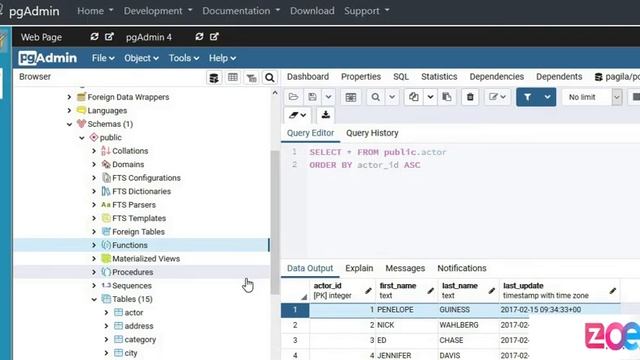Select row 2 header in Data Output

295,325
